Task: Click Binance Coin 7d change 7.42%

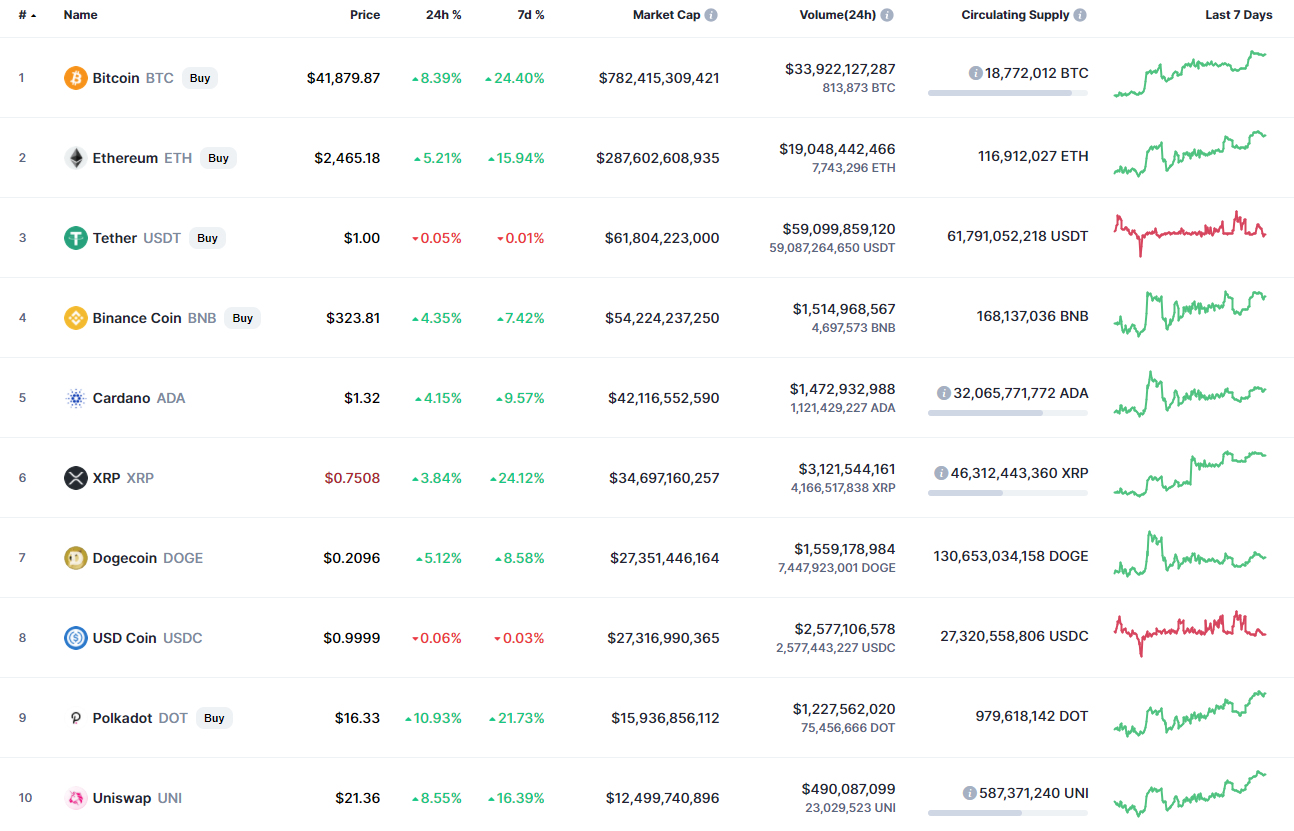Action: point(521,318)
